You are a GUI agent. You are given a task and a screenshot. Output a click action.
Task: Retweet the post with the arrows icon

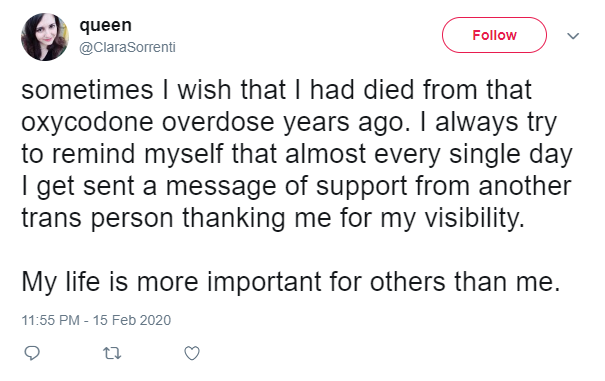pos(112,353)
